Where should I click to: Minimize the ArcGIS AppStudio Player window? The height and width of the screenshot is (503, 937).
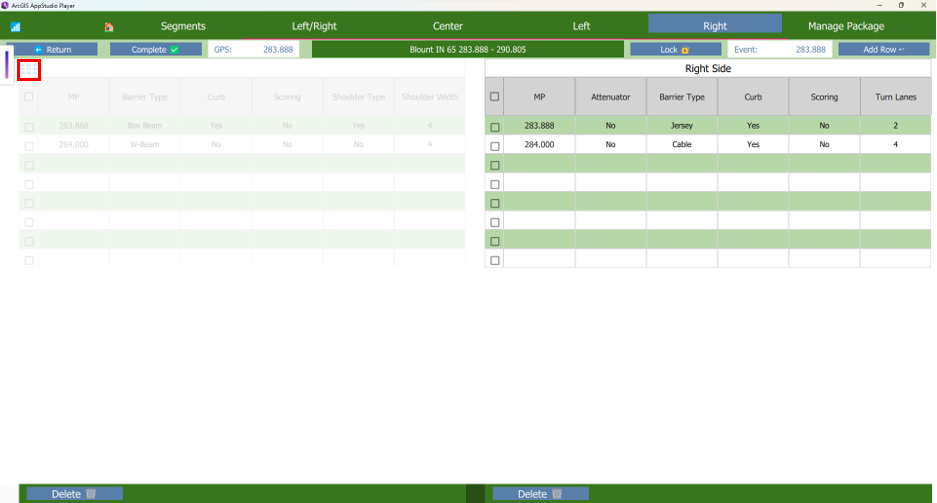click(879, 5)
